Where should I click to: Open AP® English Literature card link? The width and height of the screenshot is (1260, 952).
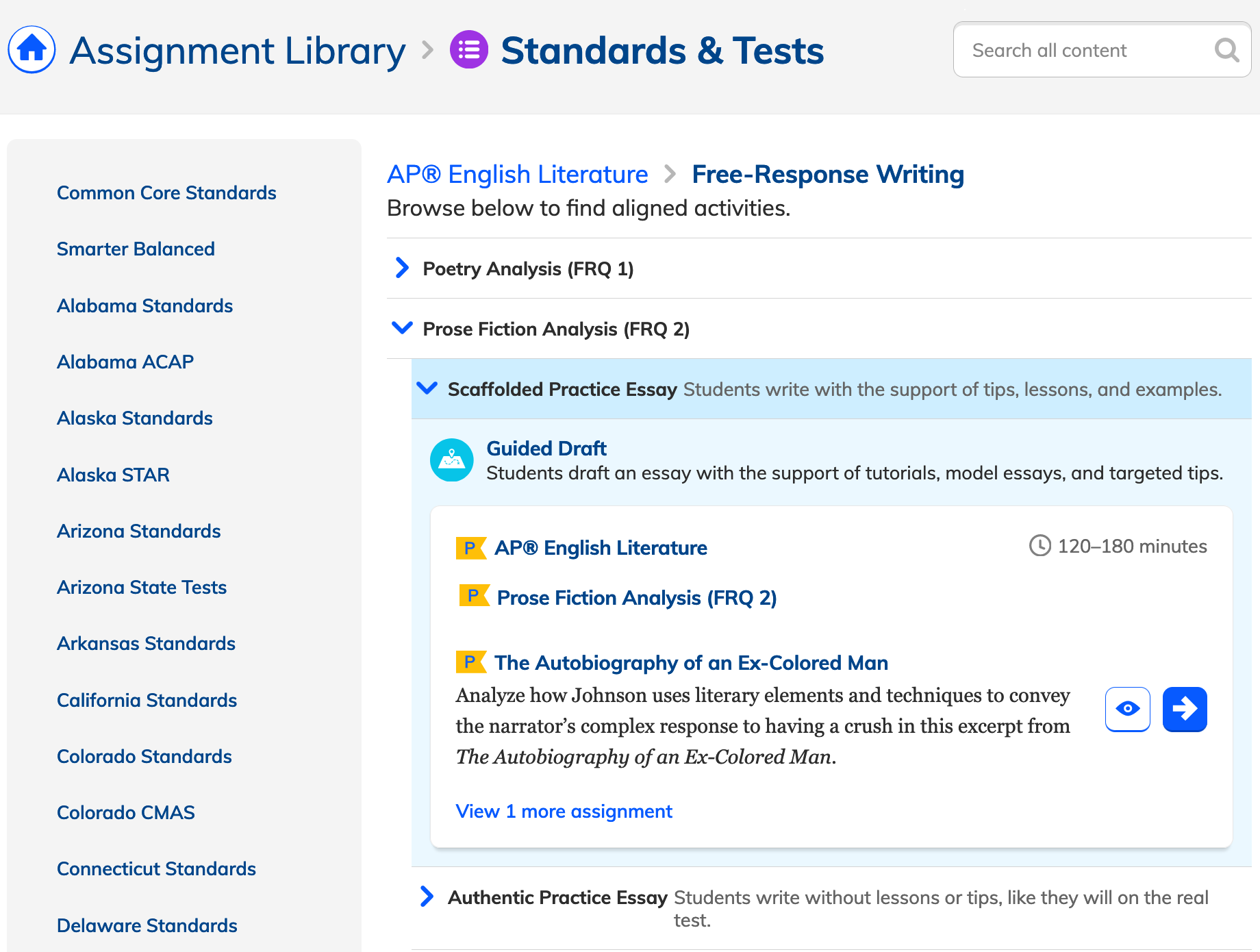point(601,548)
